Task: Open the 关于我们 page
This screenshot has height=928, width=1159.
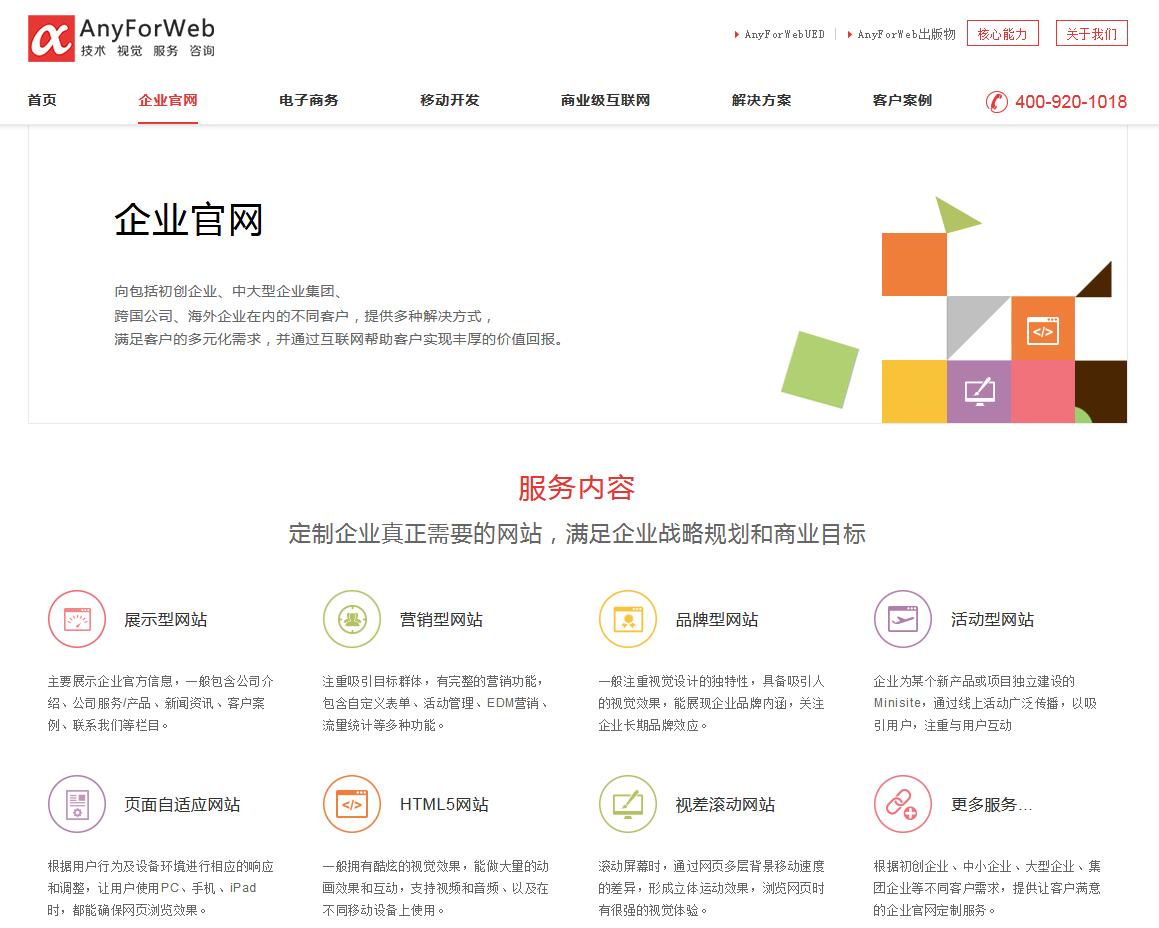Action: click(1091, 32)
